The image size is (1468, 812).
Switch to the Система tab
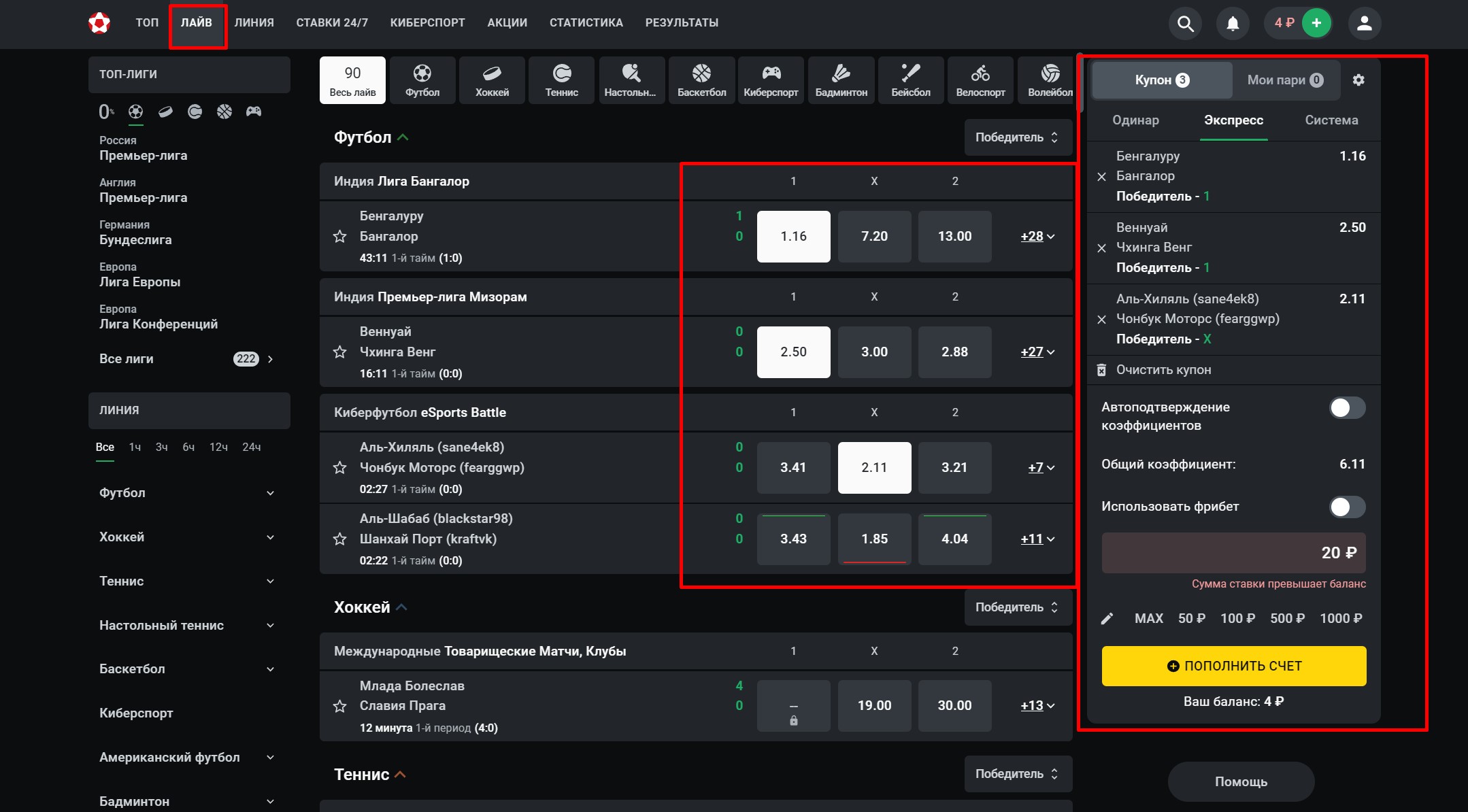(x=1331, y=120)
